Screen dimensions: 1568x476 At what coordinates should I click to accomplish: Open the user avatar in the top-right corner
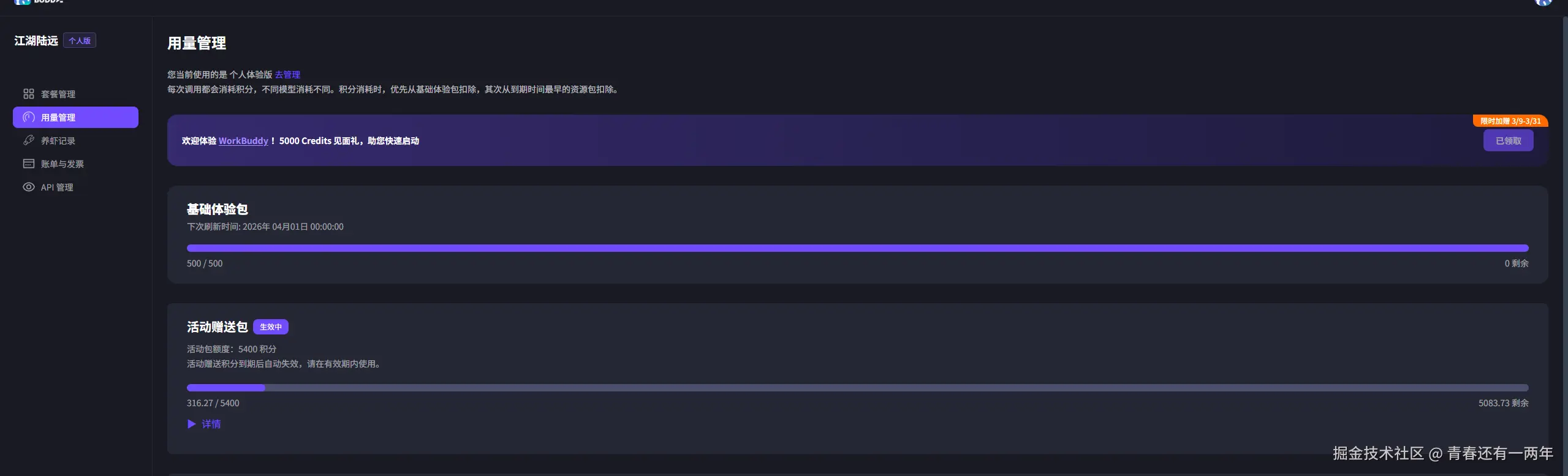click(x=1543, y=2)
